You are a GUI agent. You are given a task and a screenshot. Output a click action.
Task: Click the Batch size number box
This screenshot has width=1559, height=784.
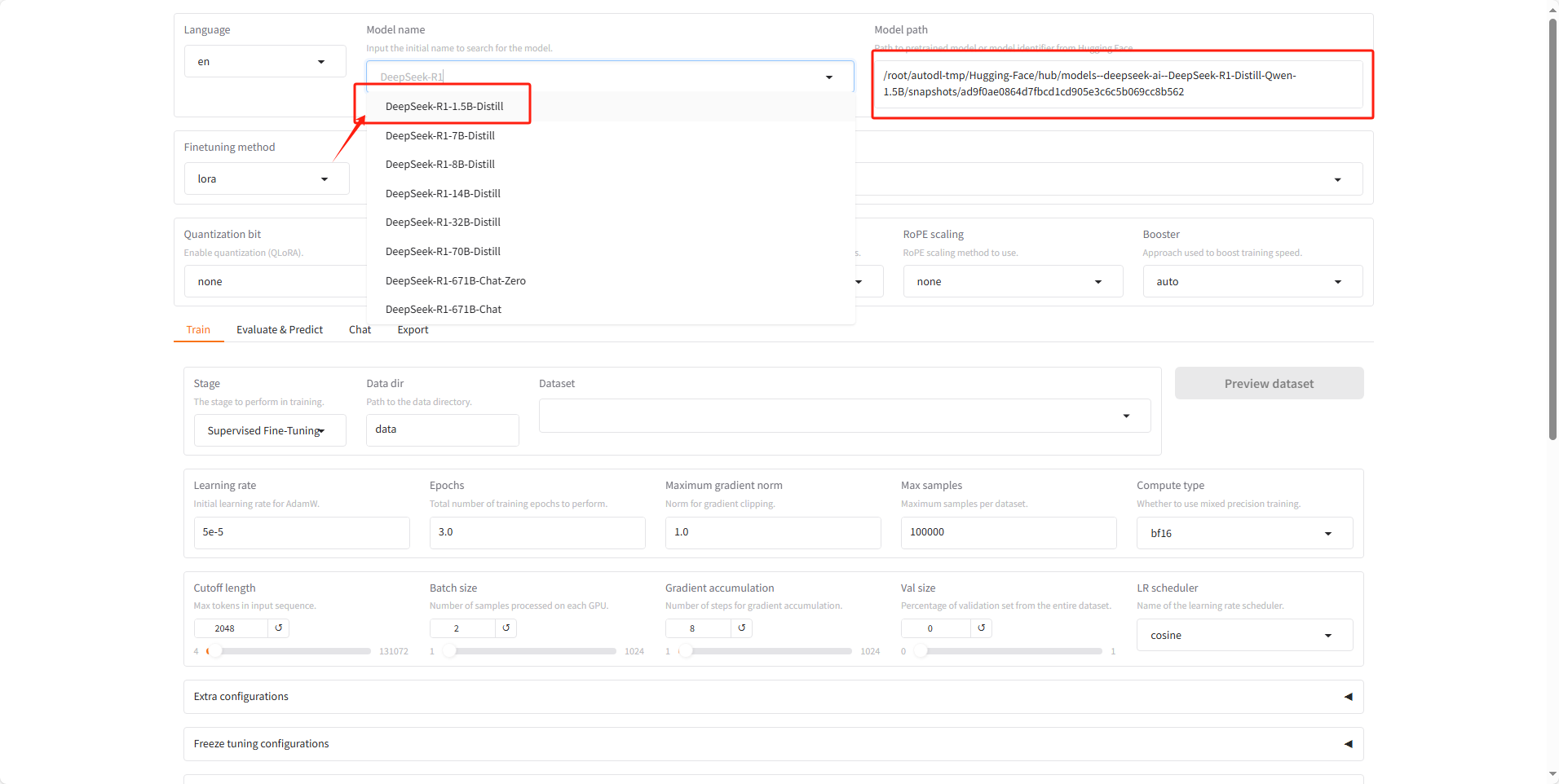click(x=462, y=628)
